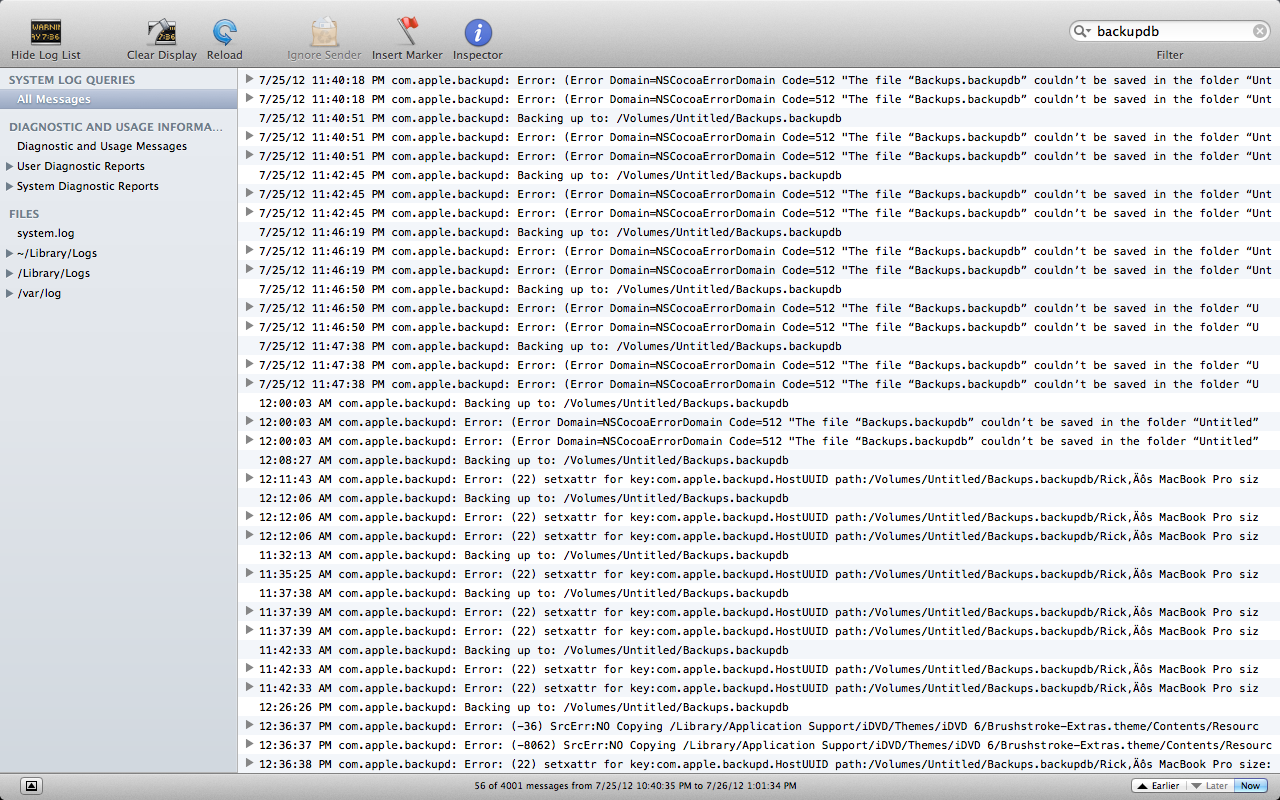Viewport: 1280px width, 800px height.
Task: Expand the ~/Library/Logs folder
Action: [10, 253]
